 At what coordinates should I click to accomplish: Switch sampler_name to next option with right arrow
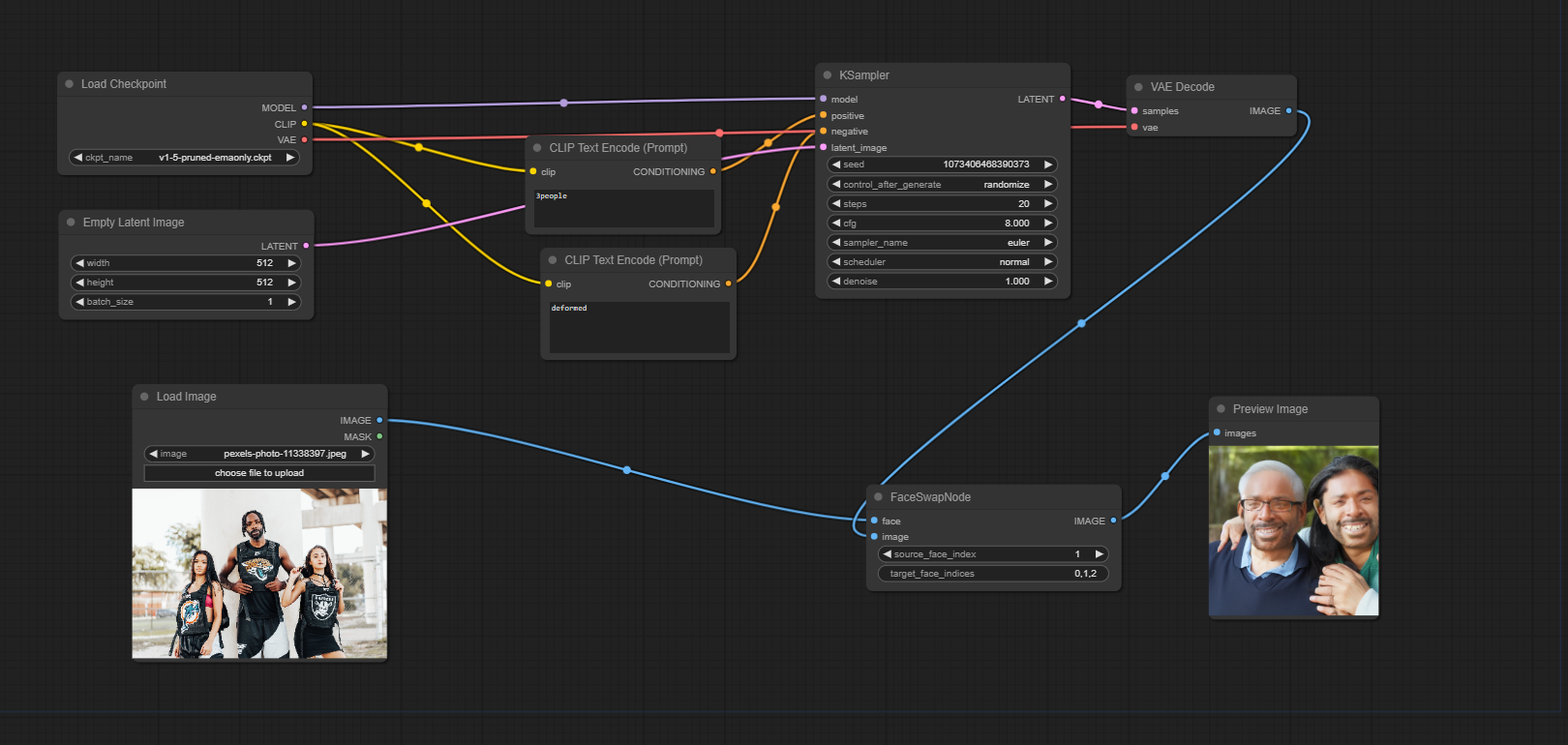(1047, 242)
